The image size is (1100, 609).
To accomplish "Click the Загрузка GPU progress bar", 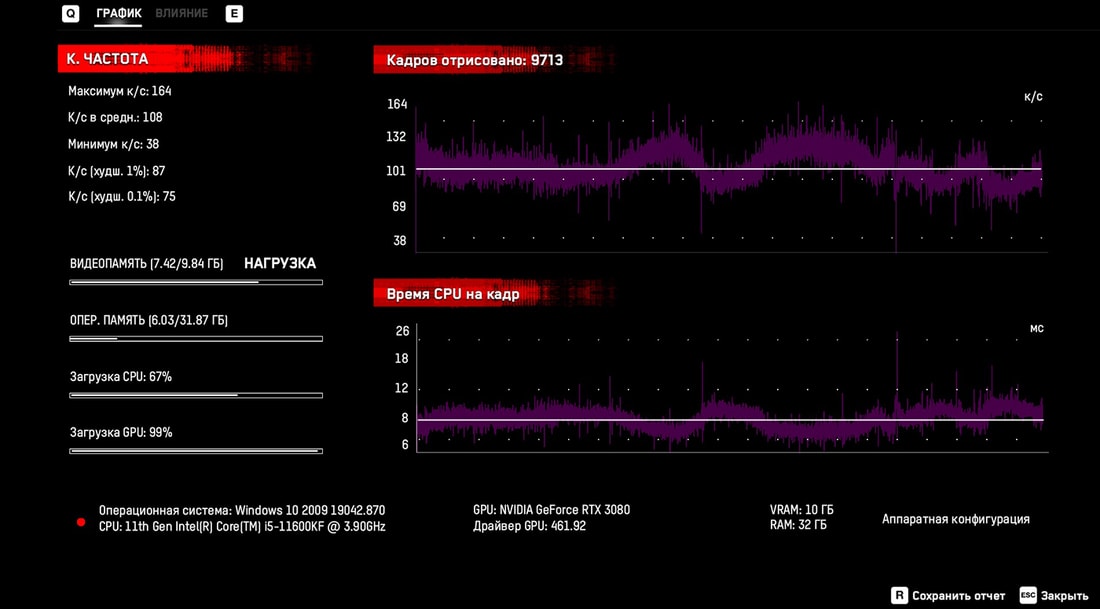I will (x=196, y=451).
